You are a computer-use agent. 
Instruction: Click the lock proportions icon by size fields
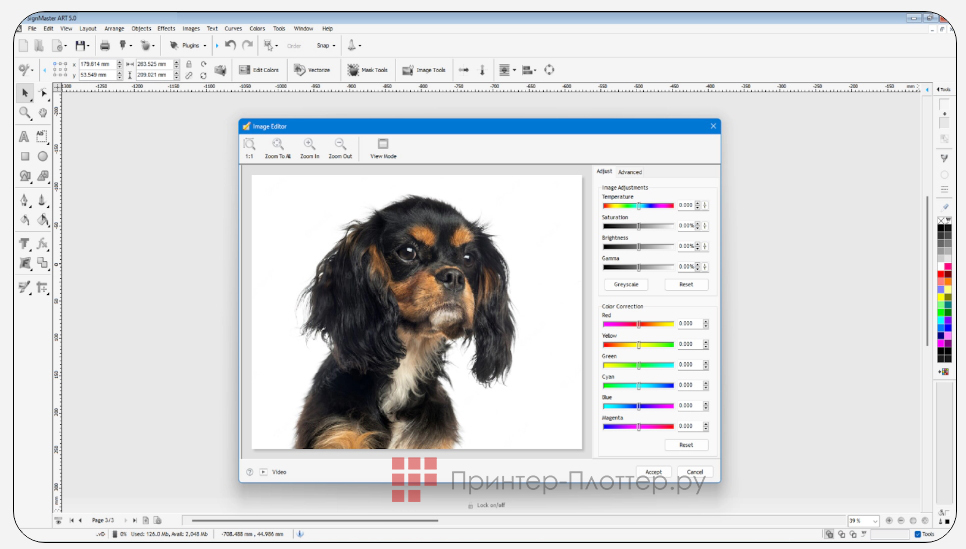click(189, 64)
